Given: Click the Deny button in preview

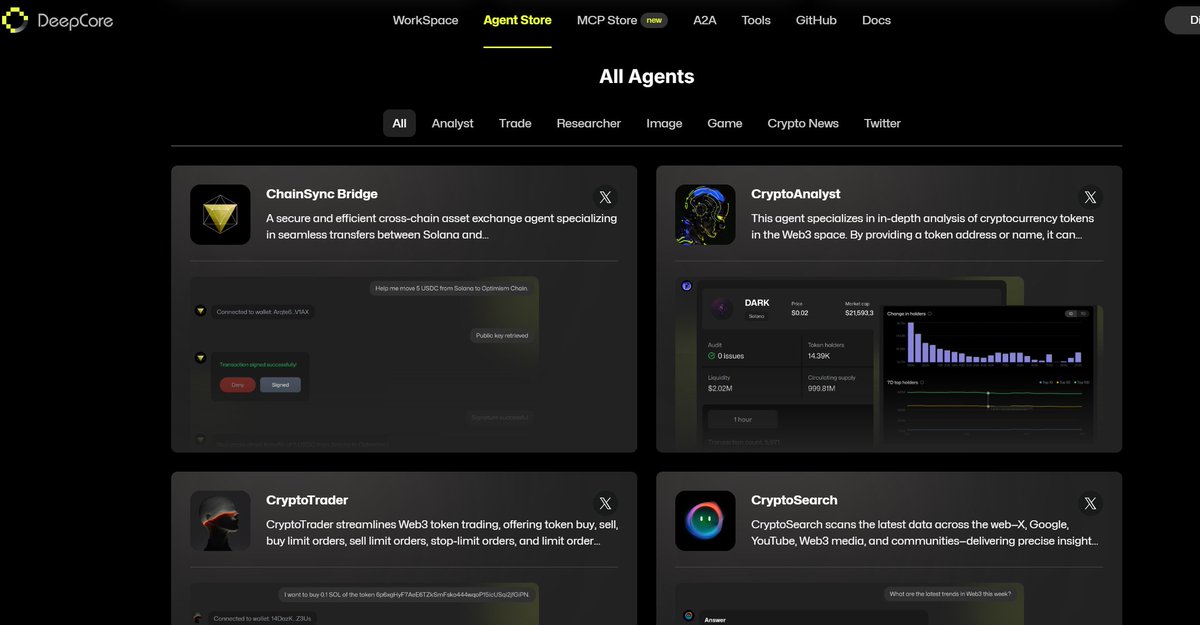Looking at the screenshot, I should click(x=237, y=384).
